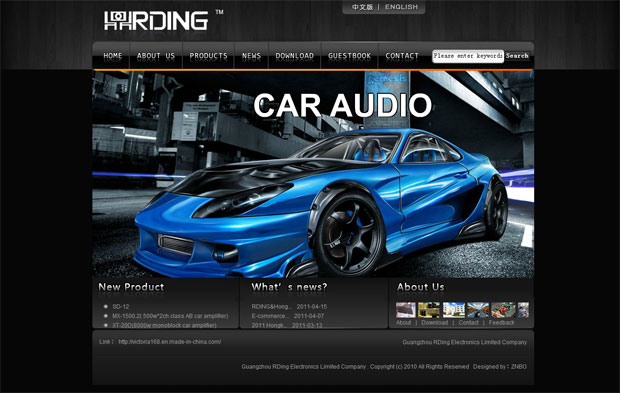The image size is (620, 393).
Task: Open the GUESTBOOK menu item
Action: 350,56
